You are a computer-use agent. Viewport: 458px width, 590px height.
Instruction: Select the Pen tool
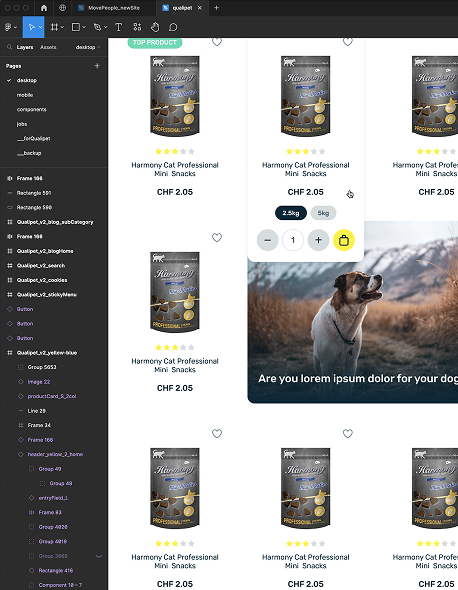(97, 27)
